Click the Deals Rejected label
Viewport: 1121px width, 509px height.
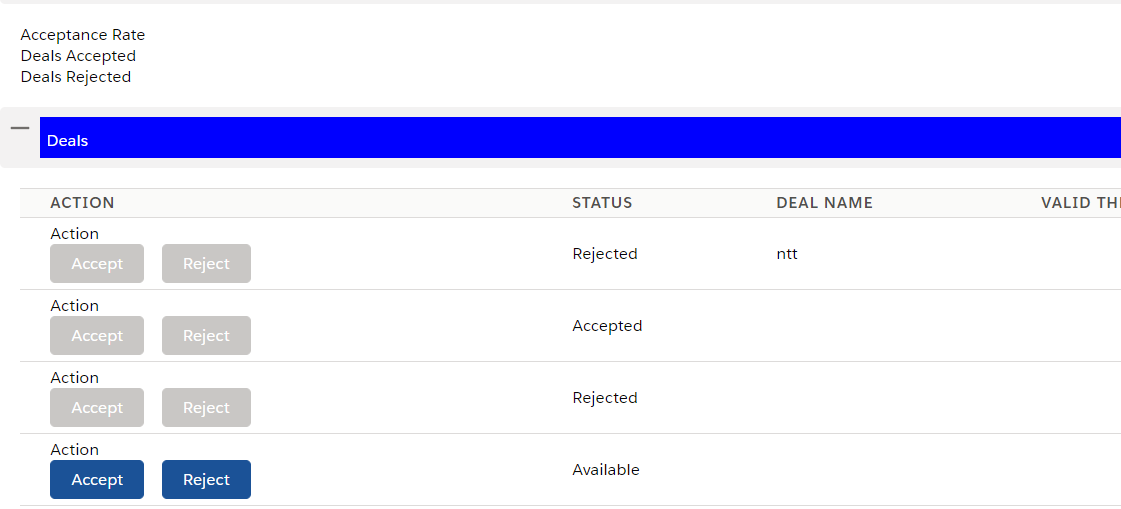pos(76,77)
